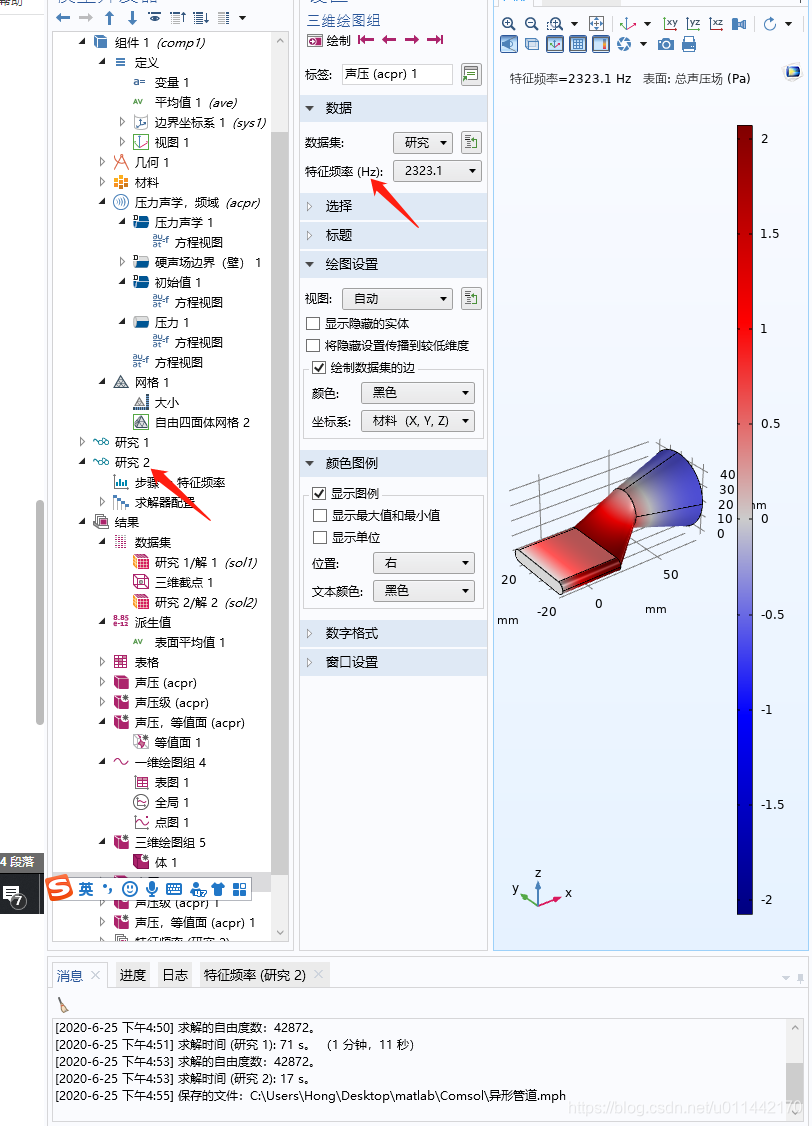Image resolution: width=812 pixels, height=1126 pixels.
Task: Open the 数据集 dropdown
Action: (423, 143)
